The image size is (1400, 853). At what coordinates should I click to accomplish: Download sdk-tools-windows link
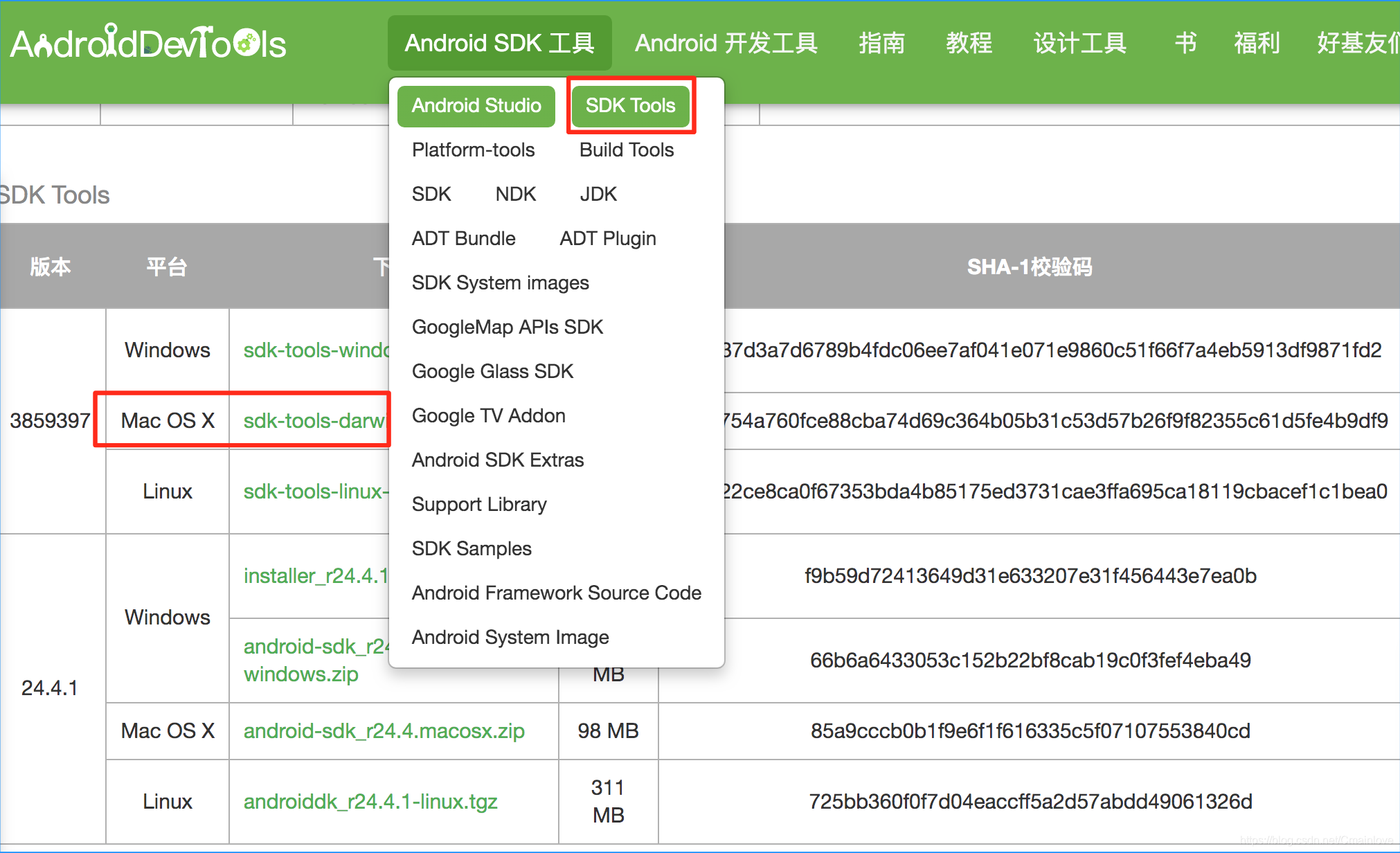(316, 350)
